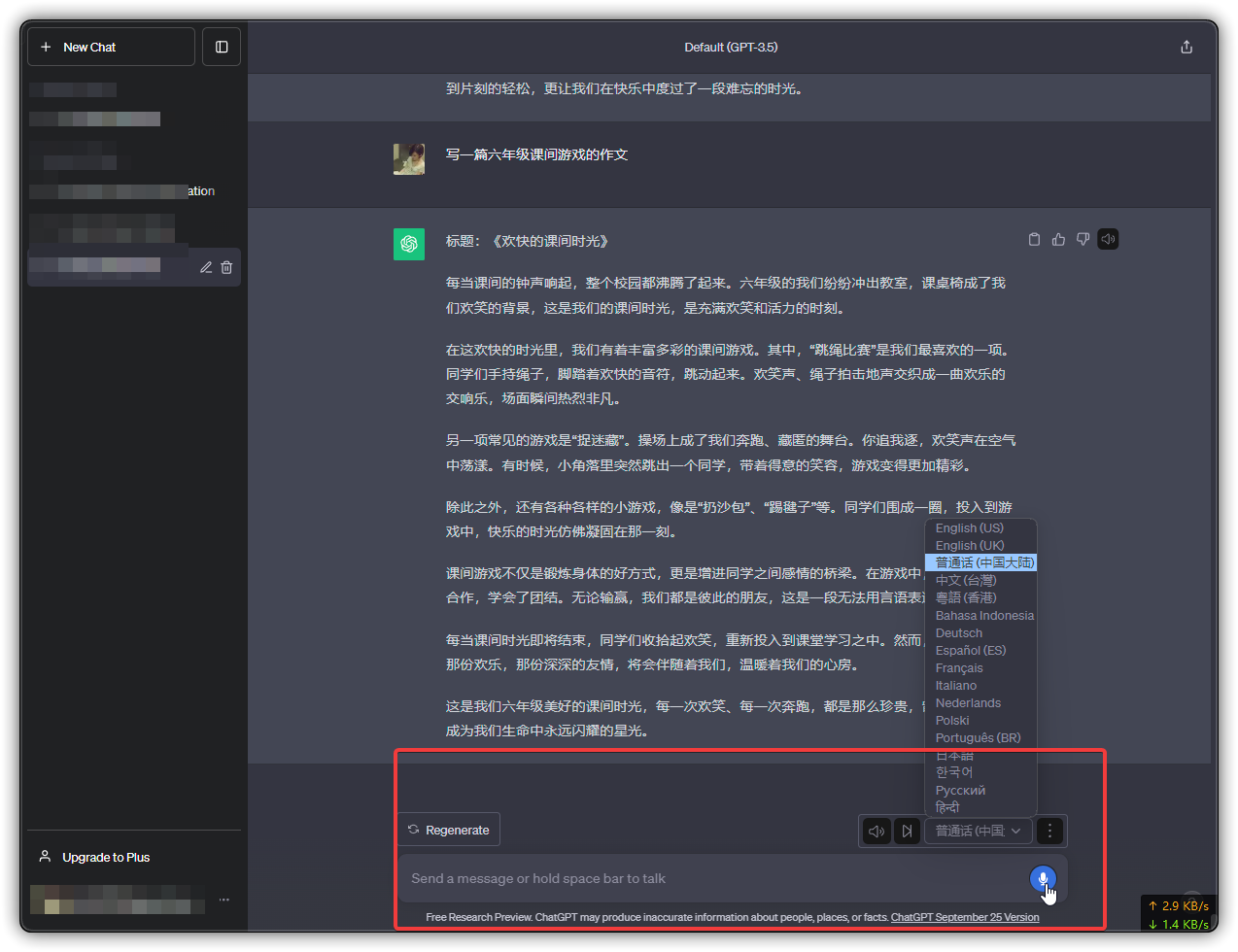The width and height of the screenshot is (1238, 952).
Task: Click the title line 标题：《欢快的课间时光》
Action: [527, 241]
